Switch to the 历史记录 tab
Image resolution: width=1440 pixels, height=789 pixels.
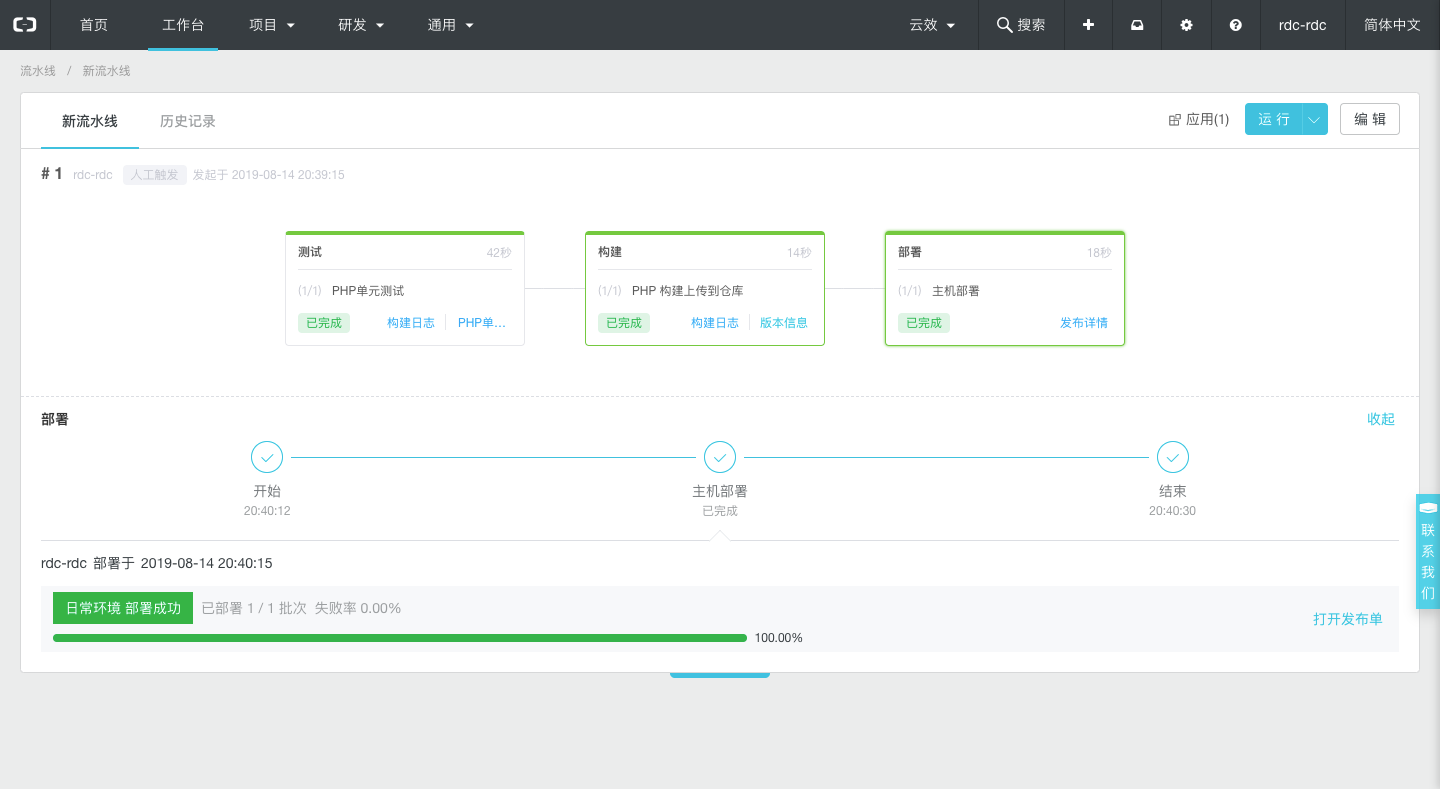tap(188, 121)
